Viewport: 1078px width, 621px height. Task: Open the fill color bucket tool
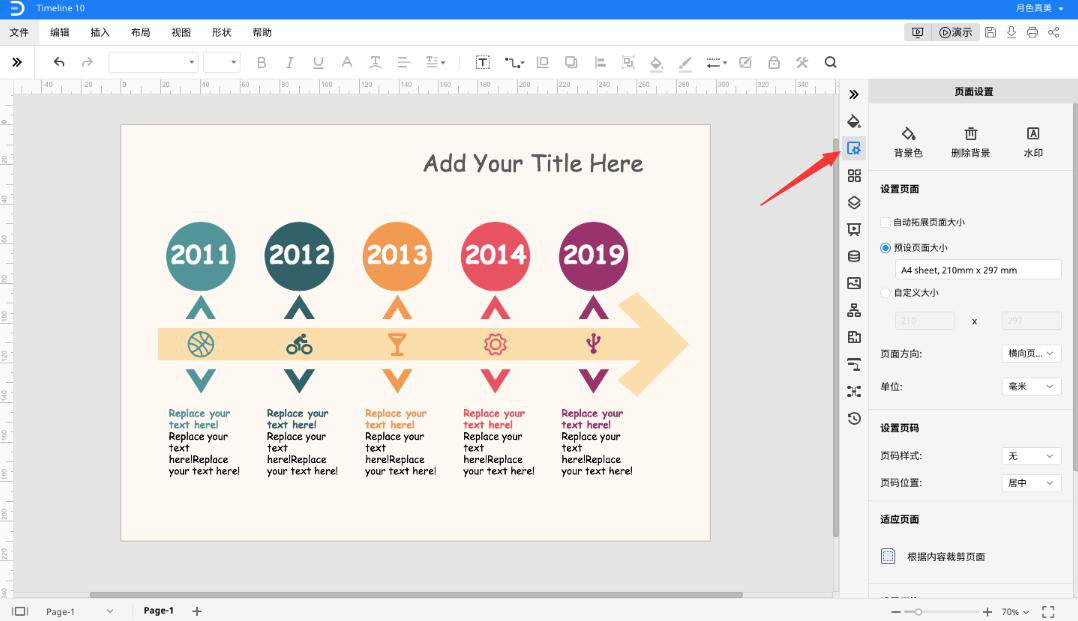[x=656, y=63]
